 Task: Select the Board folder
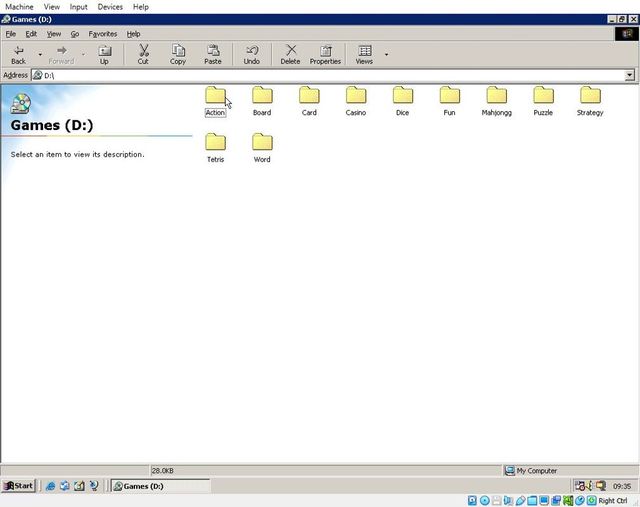(x=262, y=101)
